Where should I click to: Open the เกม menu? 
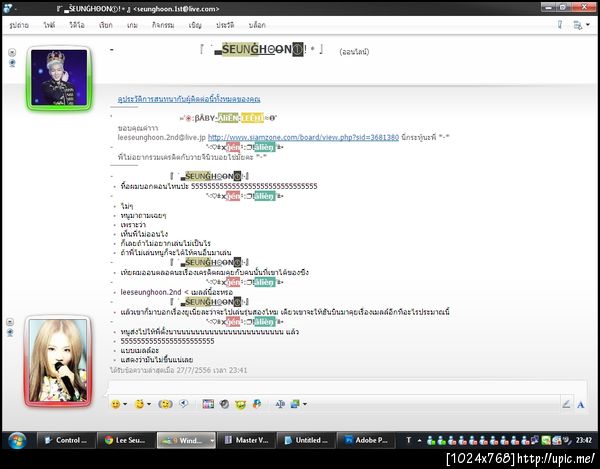132,25
